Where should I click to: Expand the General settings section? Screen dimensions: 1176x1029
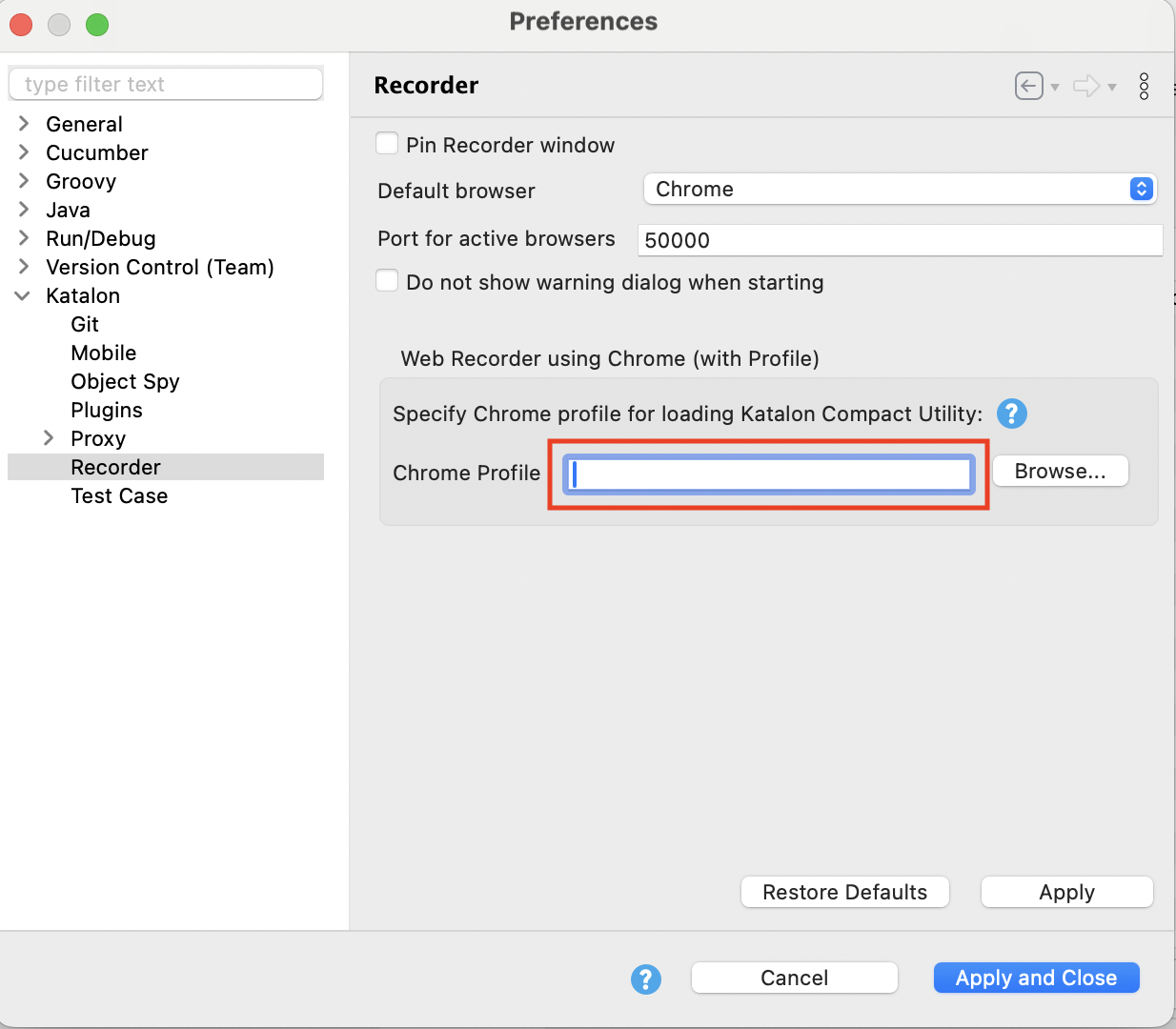23,124
